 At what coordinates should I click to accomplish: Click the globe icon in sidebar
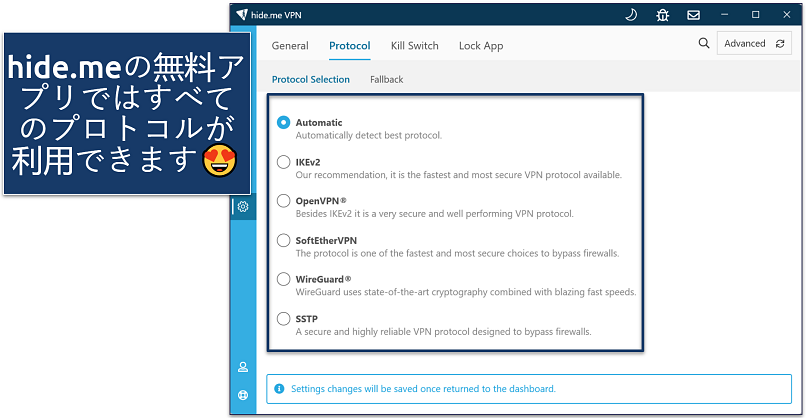(243, 395)
